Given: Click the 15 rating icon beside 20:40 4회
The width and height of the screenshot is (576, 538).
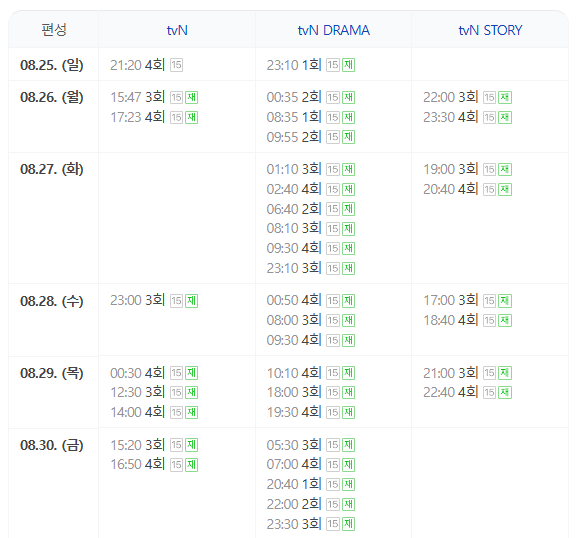Looking at the screenshot, I should pos(489,189).
